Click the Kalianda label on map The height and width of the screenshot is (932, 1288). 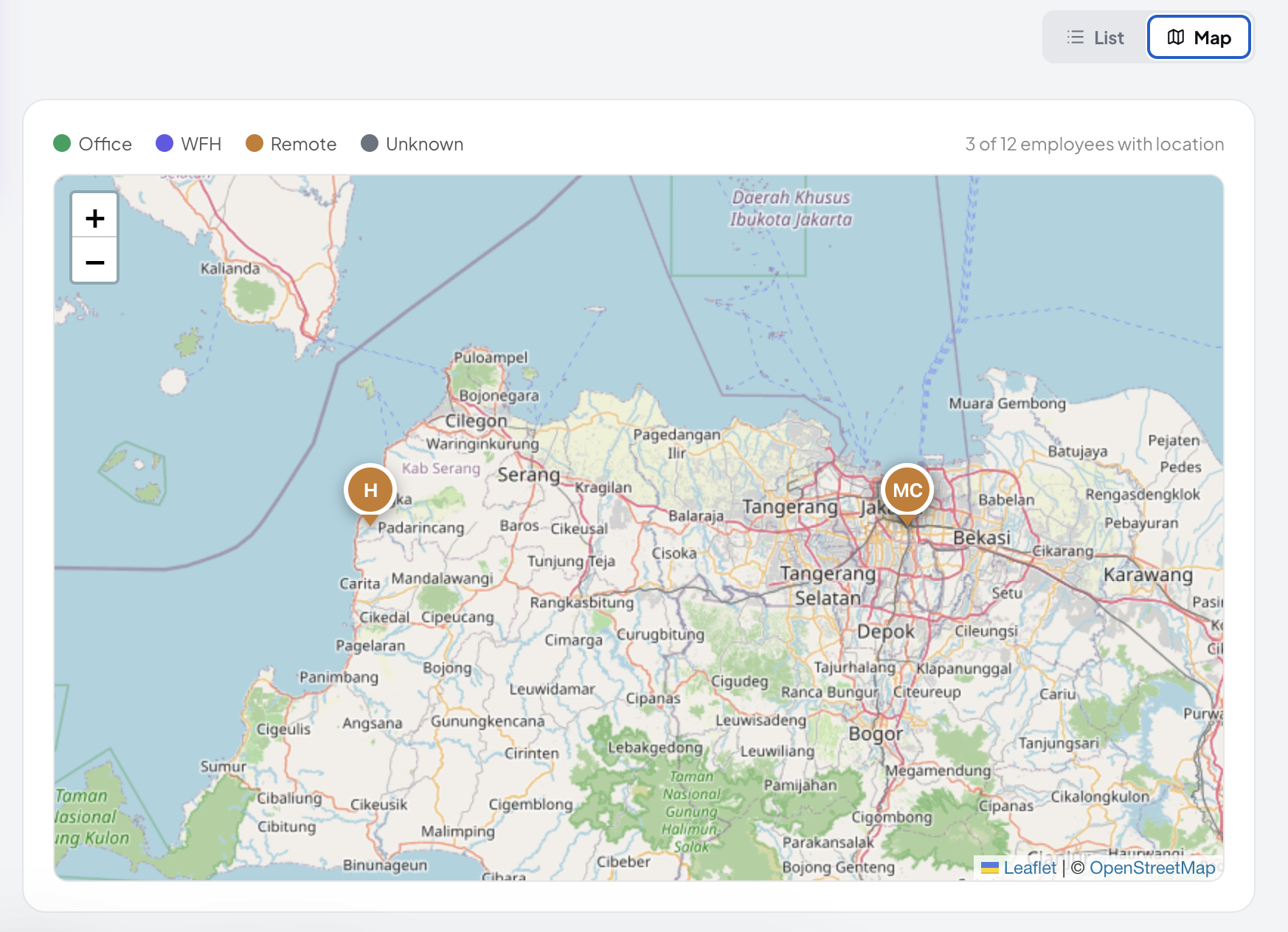pos(230,268)
